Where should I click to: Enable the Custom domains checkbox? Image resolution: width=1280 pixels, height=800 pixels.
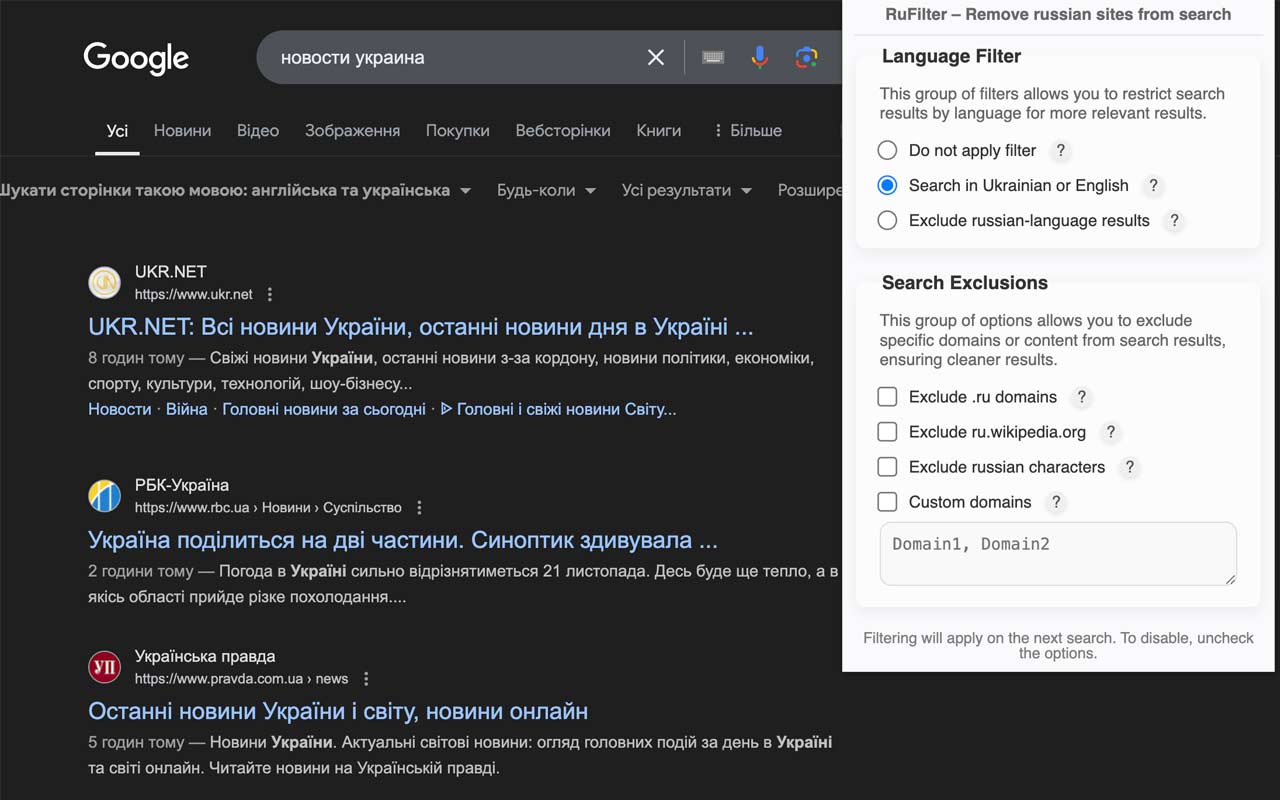[x=887, y=502]
